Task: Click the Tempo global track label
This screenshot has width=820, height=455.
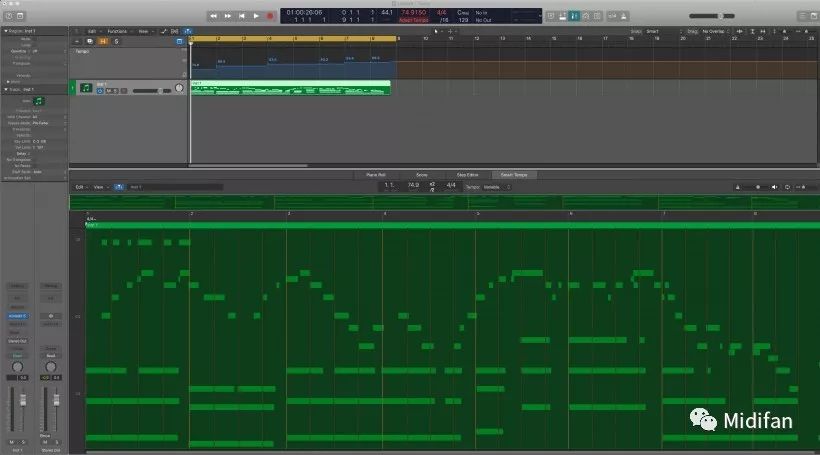Action: 82,51
